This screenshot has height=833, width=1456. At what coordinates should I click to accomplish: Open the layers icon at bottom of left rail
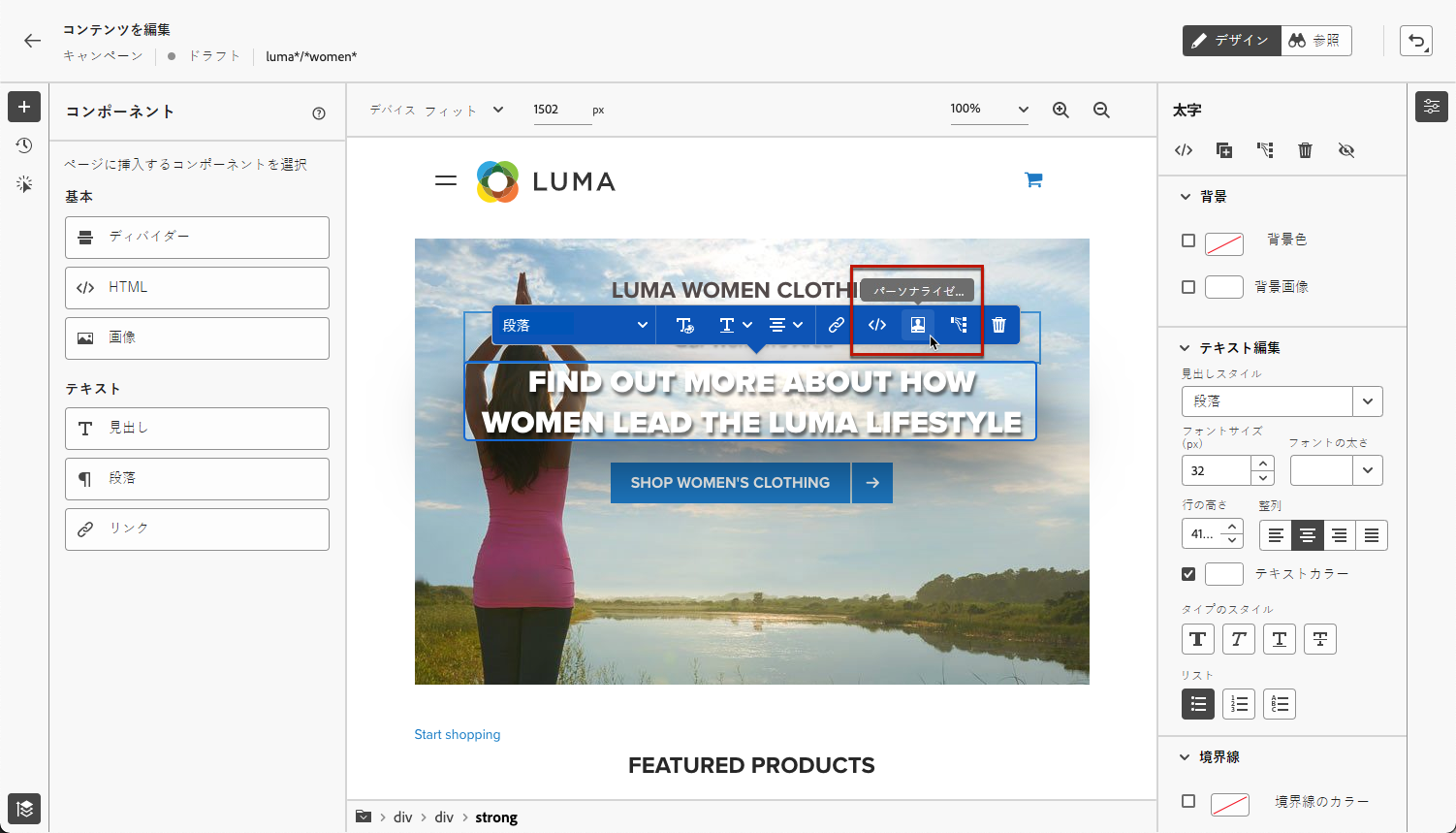(x=24, y=808)
